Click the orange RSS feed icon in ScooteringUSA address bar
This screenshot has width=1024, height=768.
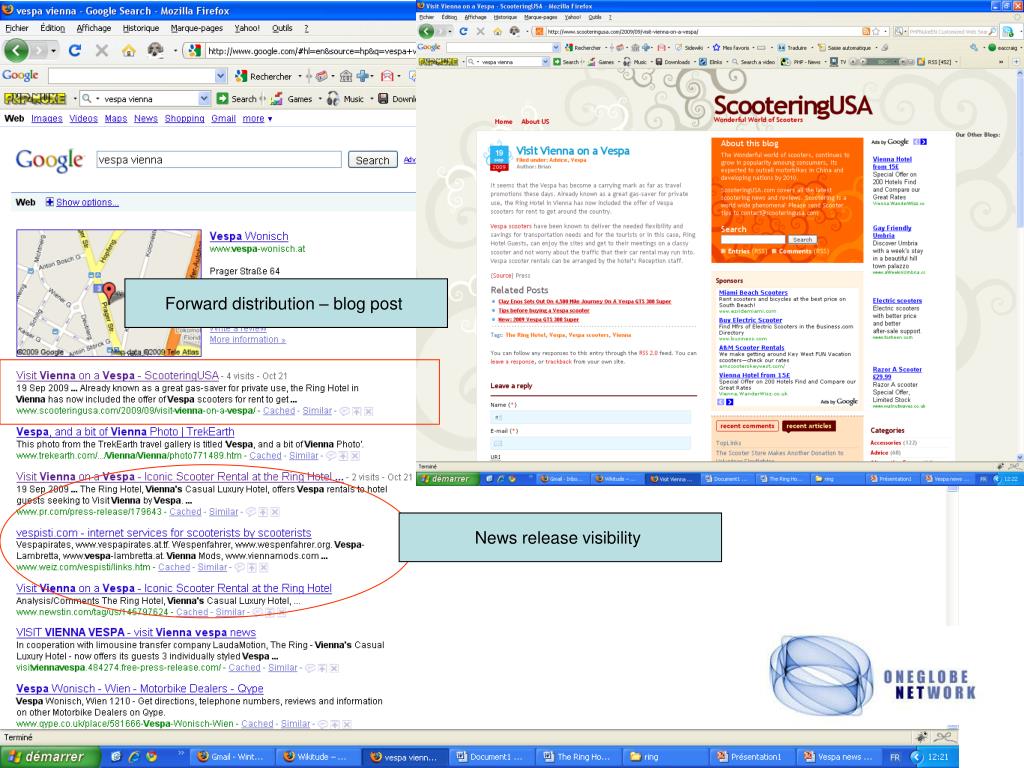866,31
